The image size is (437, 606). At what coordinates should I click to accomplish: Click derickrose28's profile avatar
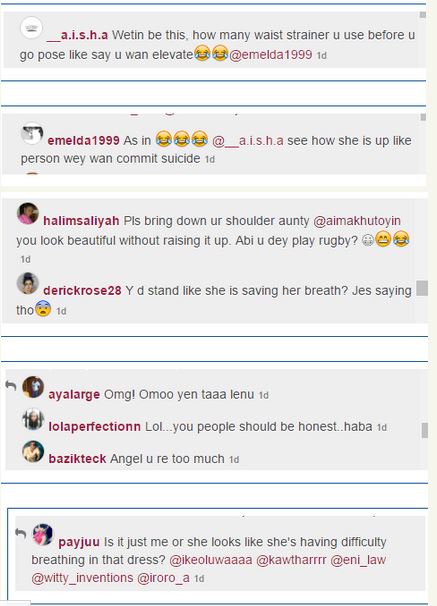coord(28,283)
